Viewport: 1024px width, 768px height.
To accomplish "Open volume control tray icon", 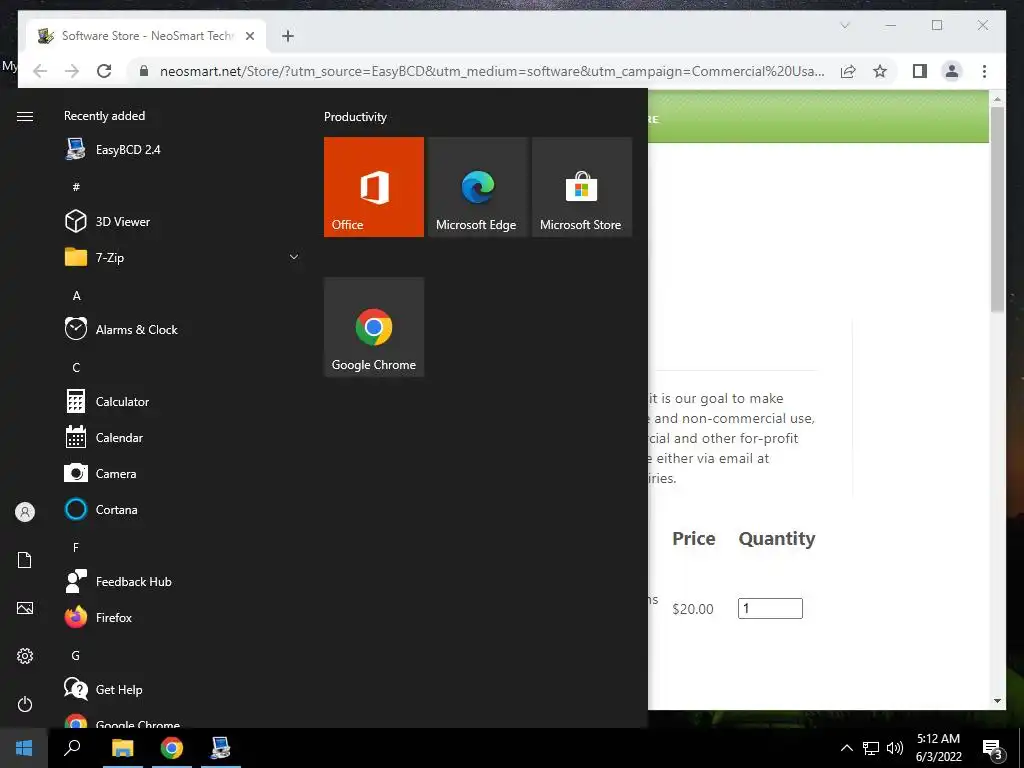I will coord(895,748).
